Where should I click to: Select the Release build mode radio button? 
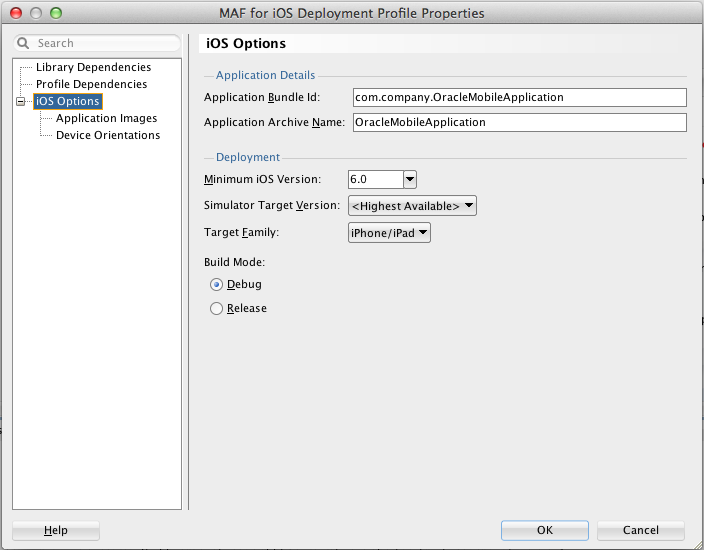216,308
